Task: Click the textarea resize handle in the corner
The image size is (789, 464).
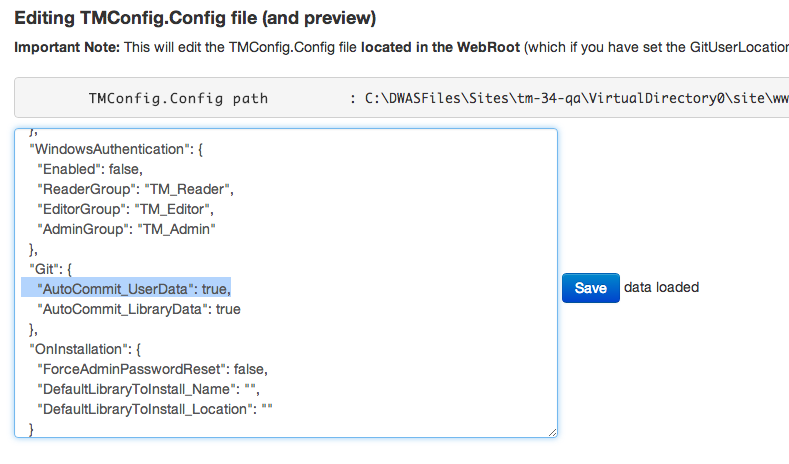Action: pyautogui.click(x=552, y=432)
